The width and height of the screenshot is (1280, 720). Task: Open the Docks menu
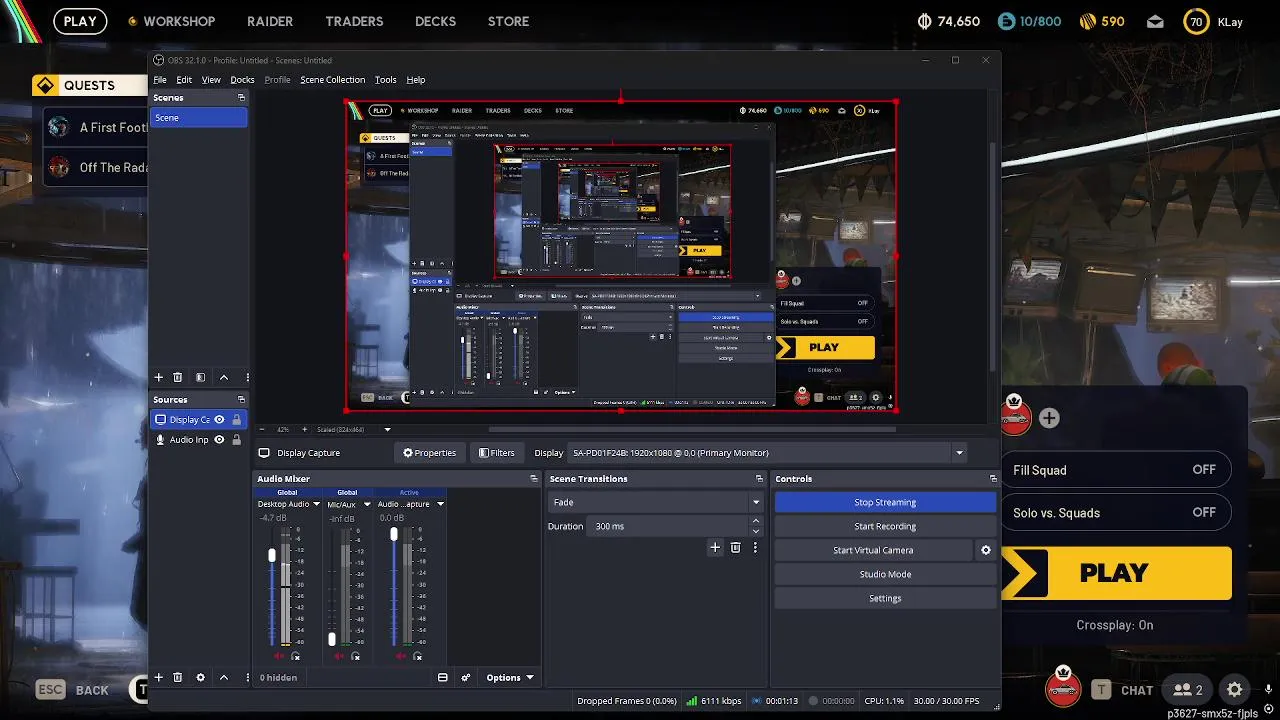(242, 80)
